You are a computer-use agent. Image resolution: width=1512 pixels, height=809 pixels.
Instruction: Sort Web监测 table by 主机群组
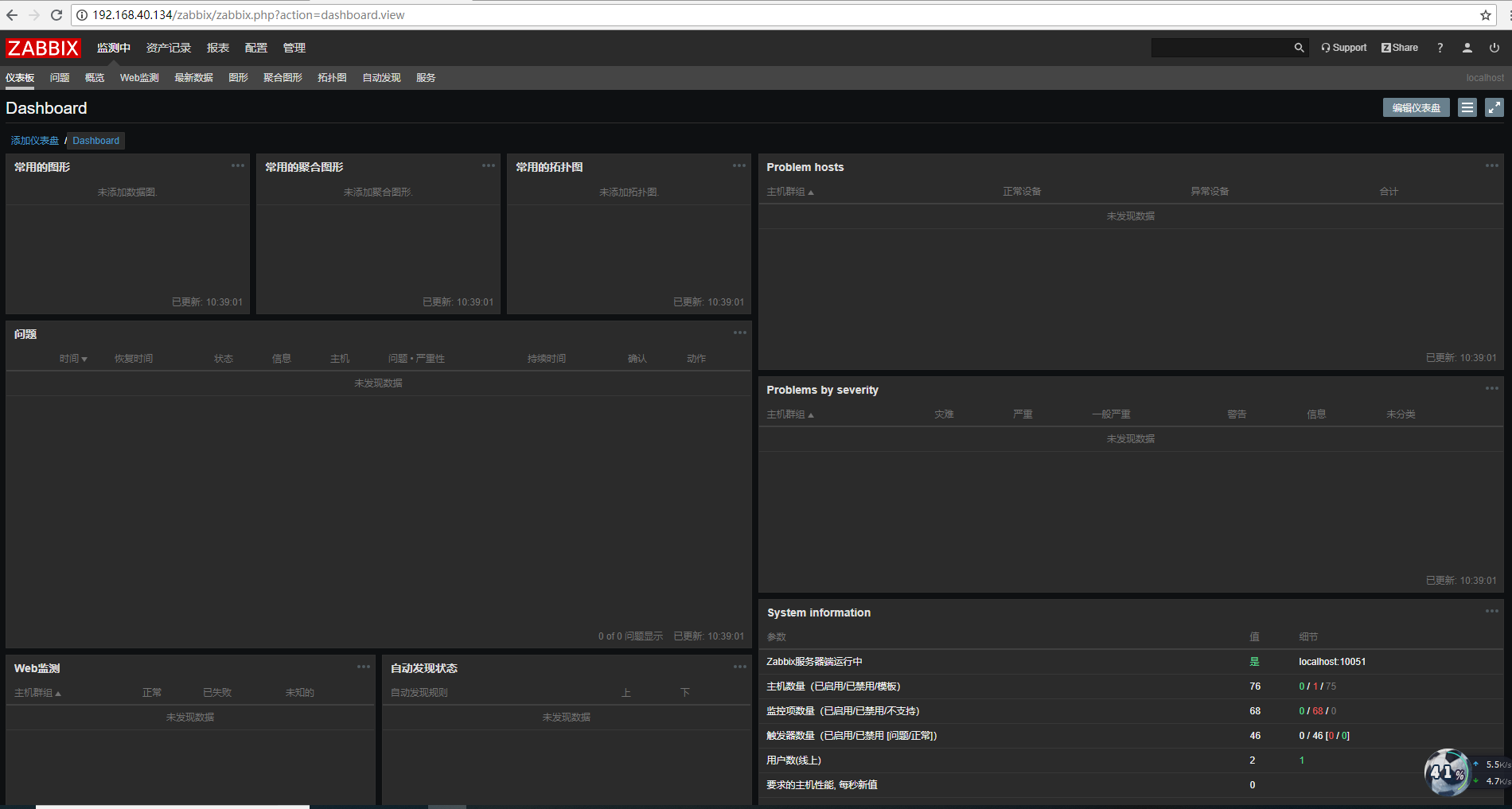click(37, 693)
